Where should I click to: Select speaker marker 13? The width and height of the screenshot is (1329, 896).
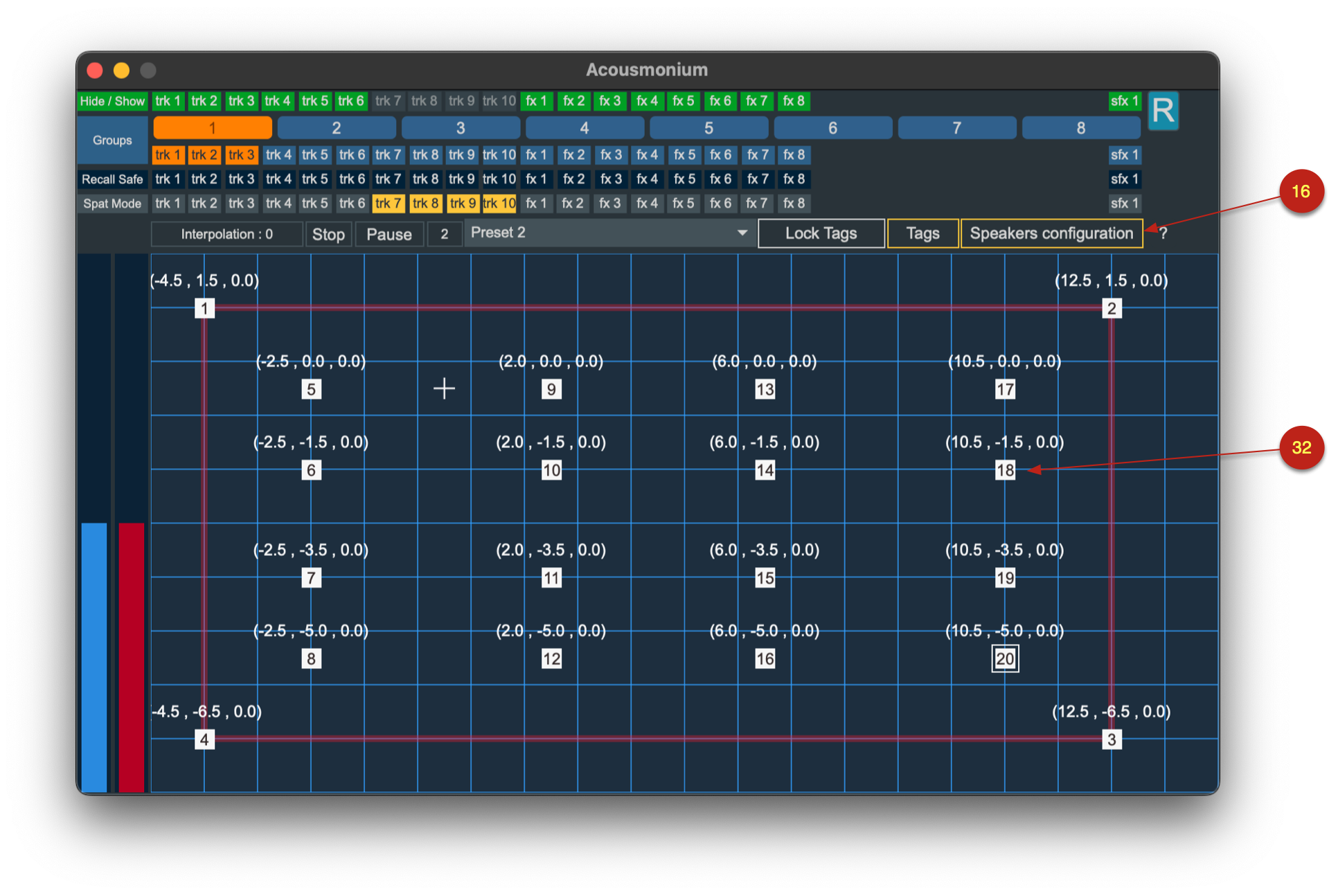pos(765,389)
